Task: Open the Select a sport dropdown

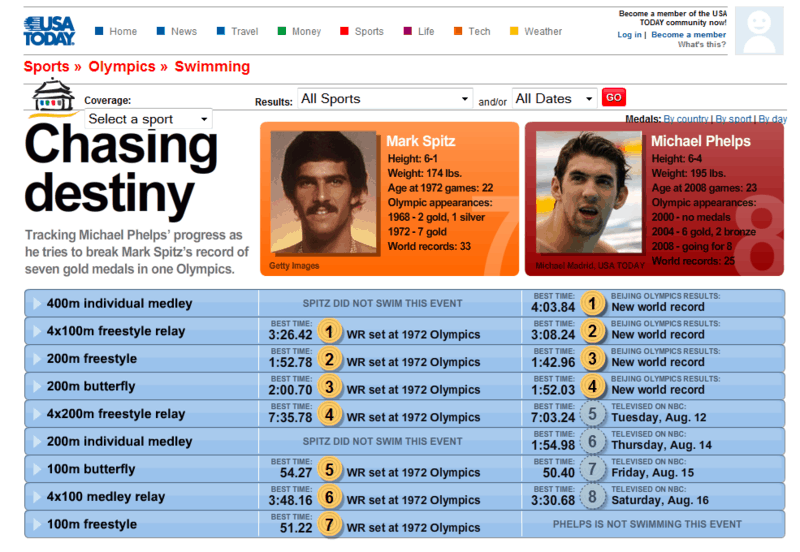Action: pos(148,119)
